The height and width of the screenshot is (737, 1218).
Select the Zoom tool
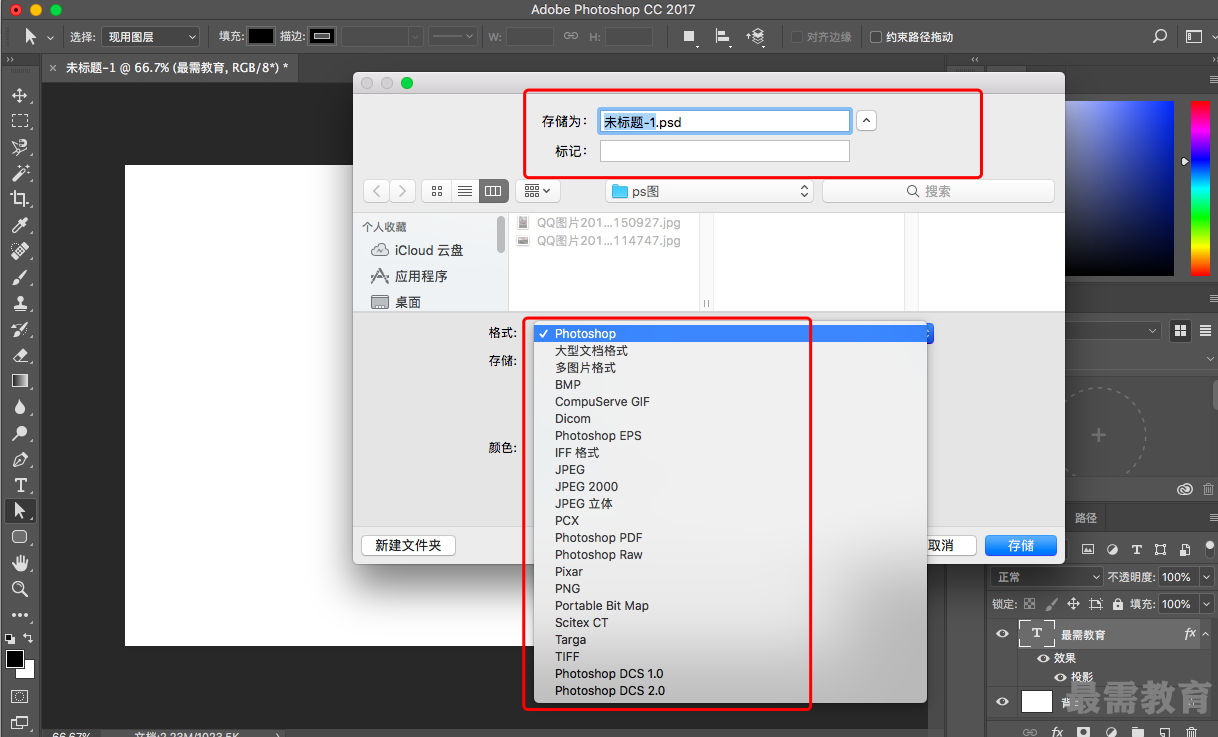click(19, 589)
